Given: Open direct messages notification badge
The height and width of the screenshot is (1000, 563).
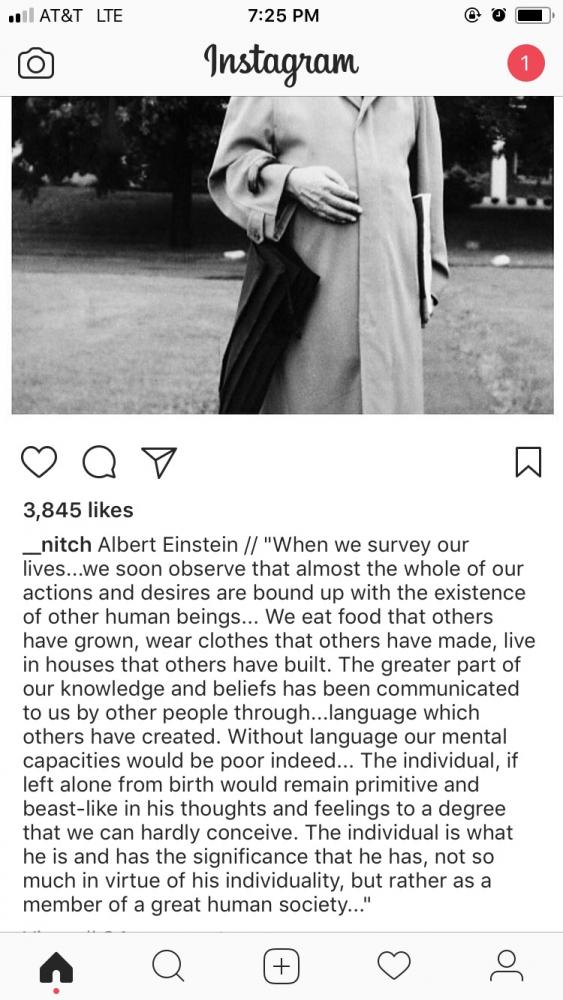Looking at the screenshot, I should point(525,63).
